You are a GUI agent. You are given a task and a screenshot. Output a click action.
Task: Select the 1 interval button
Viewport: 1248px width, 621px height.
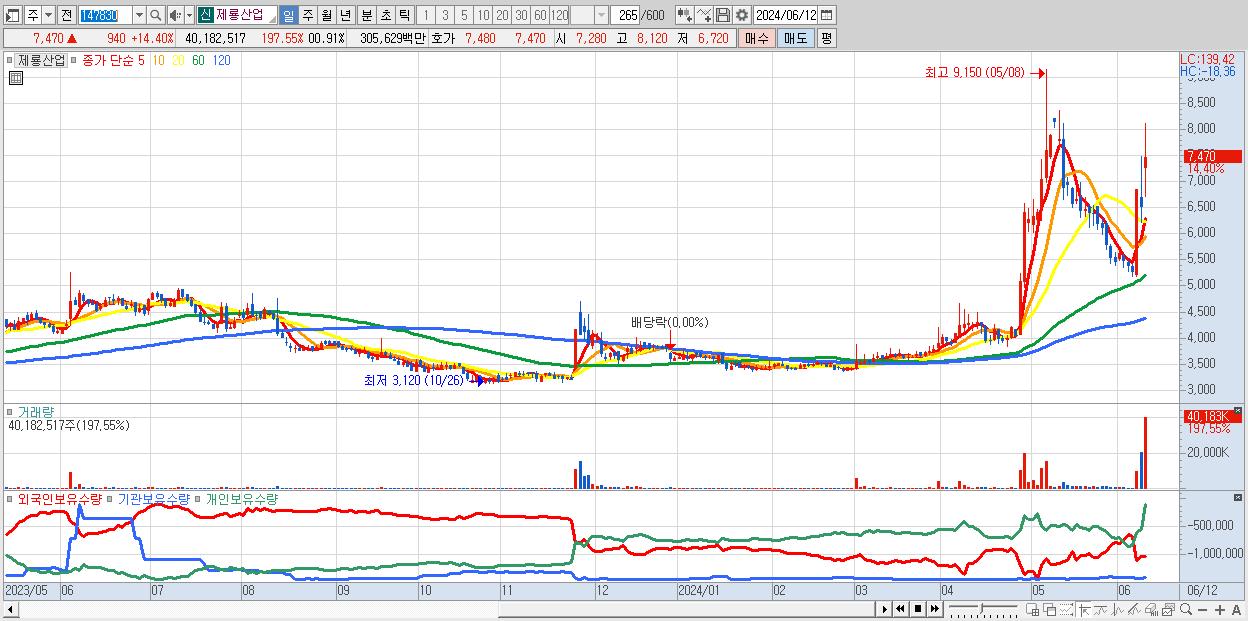point(426,15)
